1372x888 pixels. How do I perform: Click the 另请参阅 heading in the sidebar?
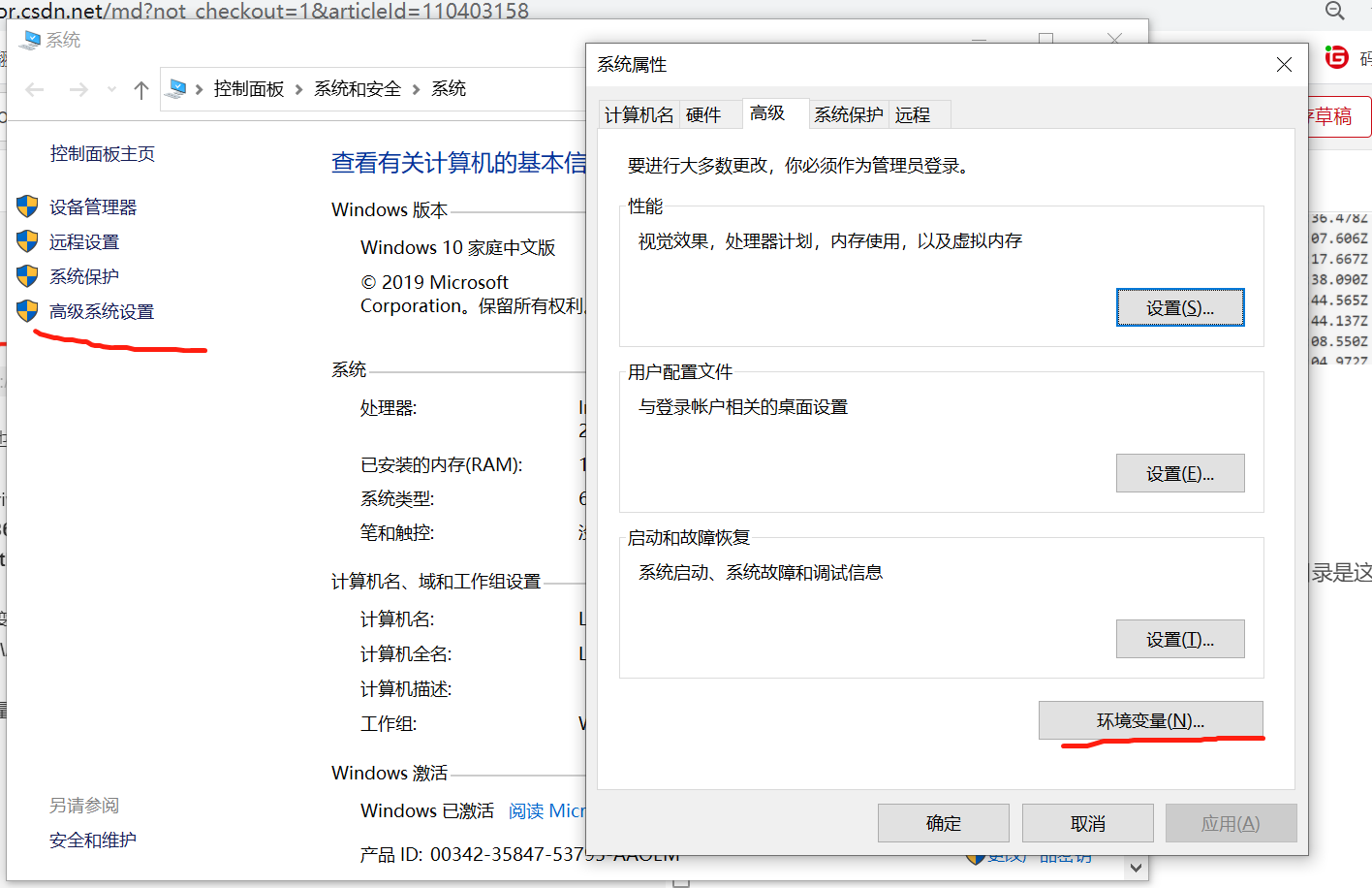(x=84, y=806)
